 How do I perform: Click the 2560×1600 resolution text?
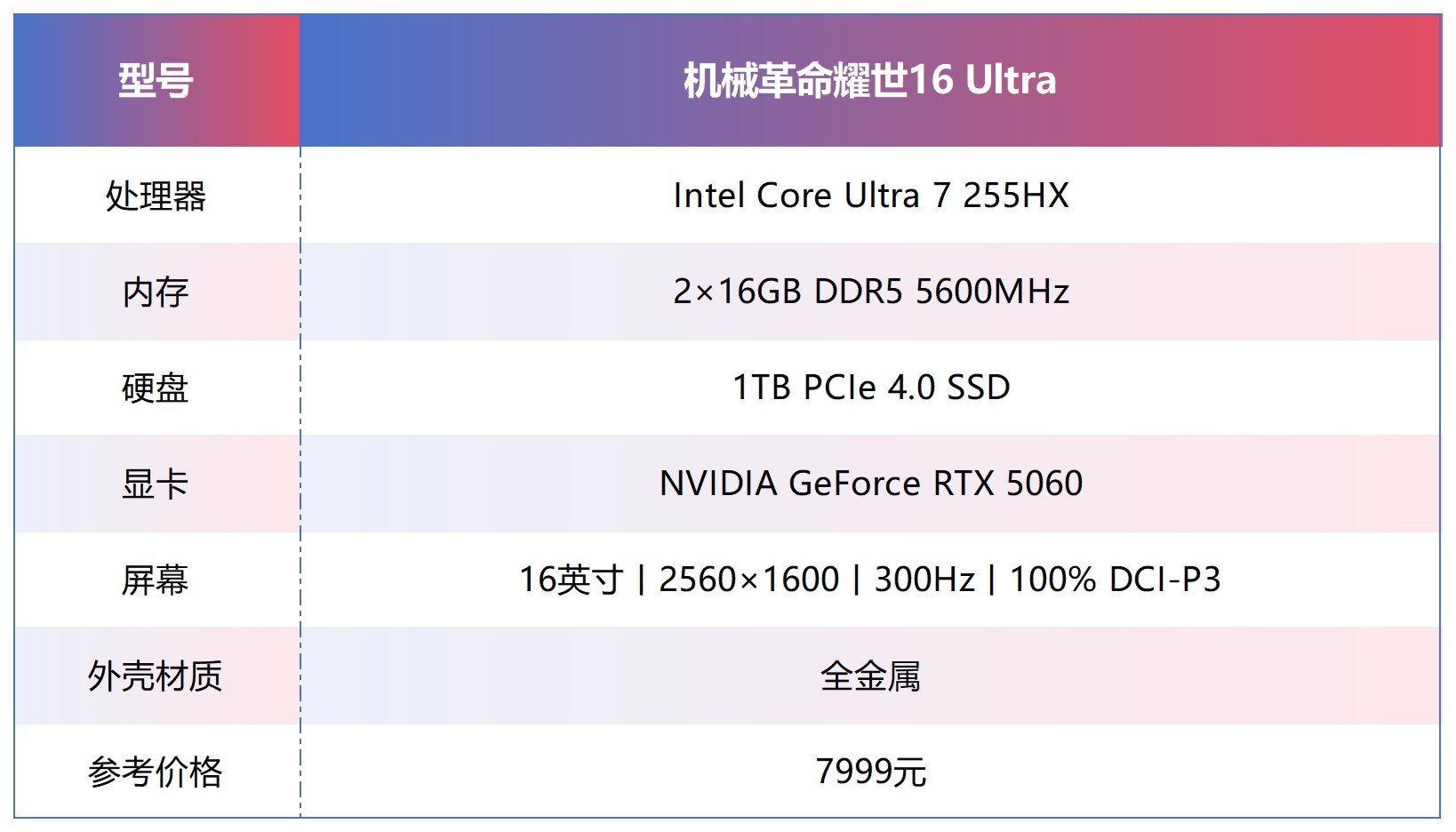[x=748, y=580]
